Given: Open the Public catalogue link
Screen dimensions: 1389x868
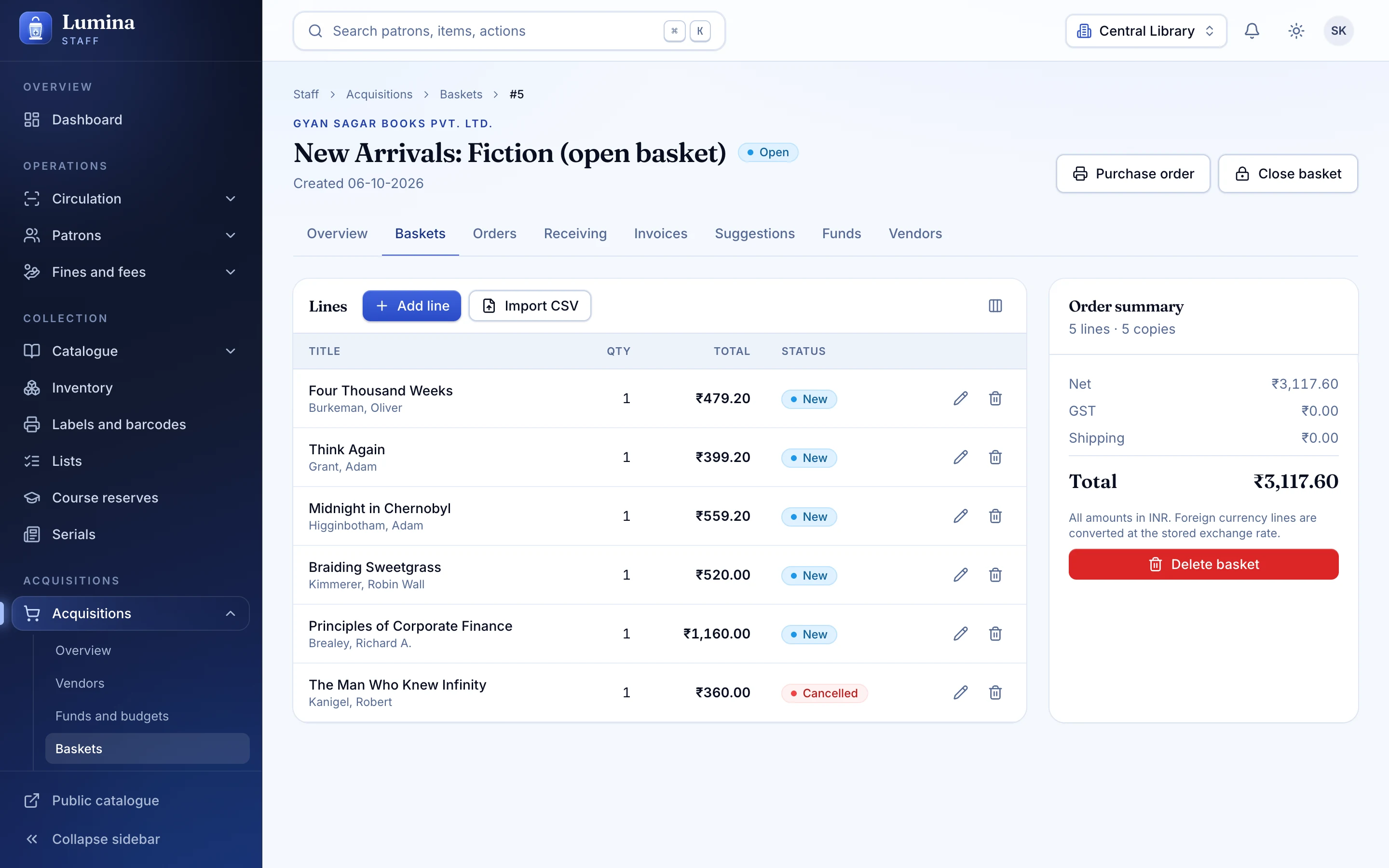Looking at the screenshot, I should point(131,801).
